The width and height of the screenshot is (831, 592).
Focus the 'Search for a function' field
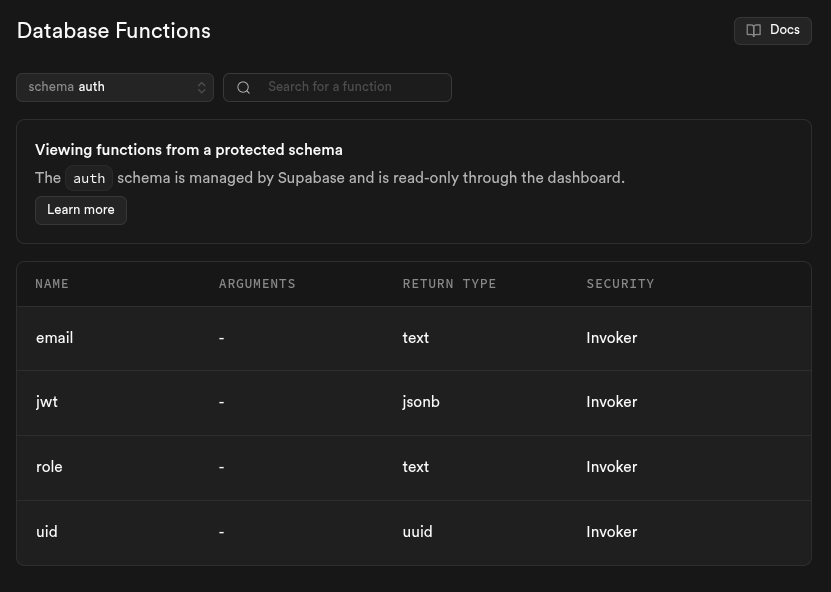pyautogui.click(x=350, y=87)
